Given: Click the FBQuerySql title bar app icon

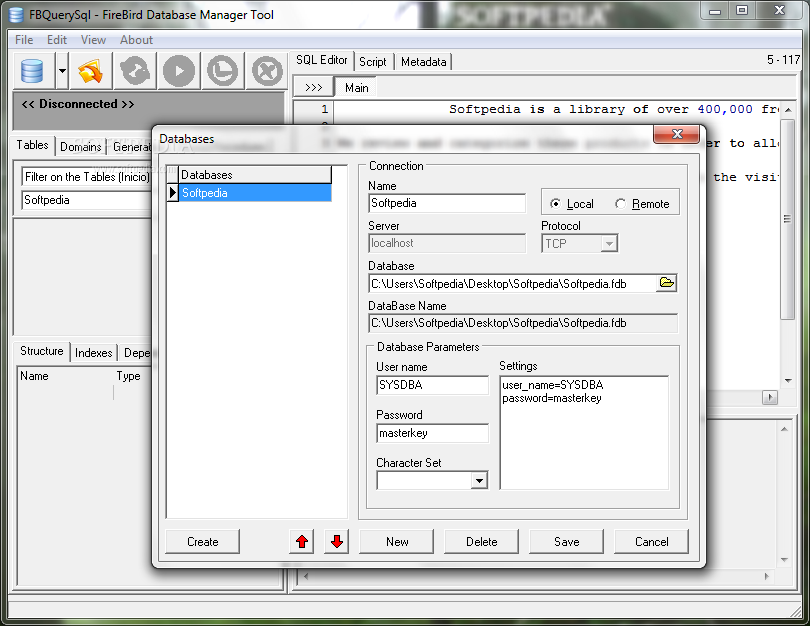Looking at the screenshot, I should coord(17,14).
